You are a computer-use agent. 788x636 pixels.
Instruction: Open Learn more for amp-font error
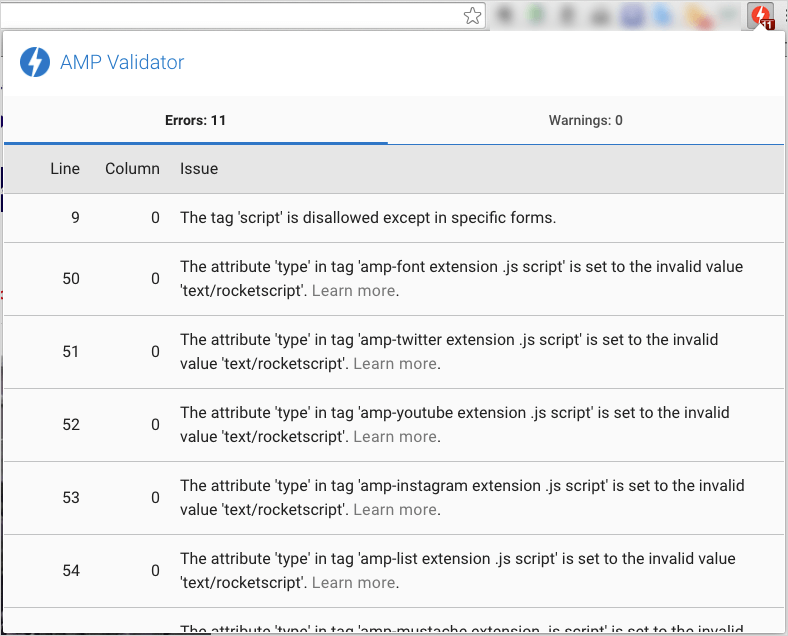353,291
